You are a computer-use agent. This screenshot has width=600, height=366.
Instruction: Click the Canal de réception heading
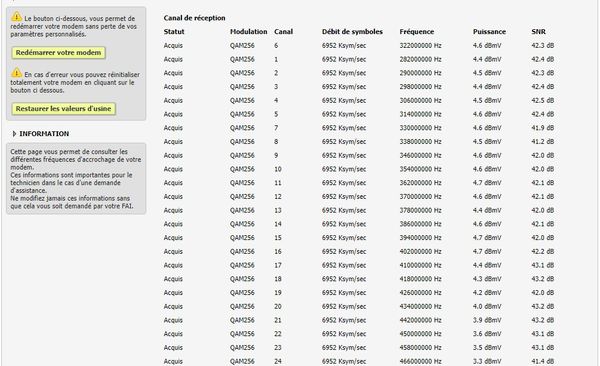194,18
